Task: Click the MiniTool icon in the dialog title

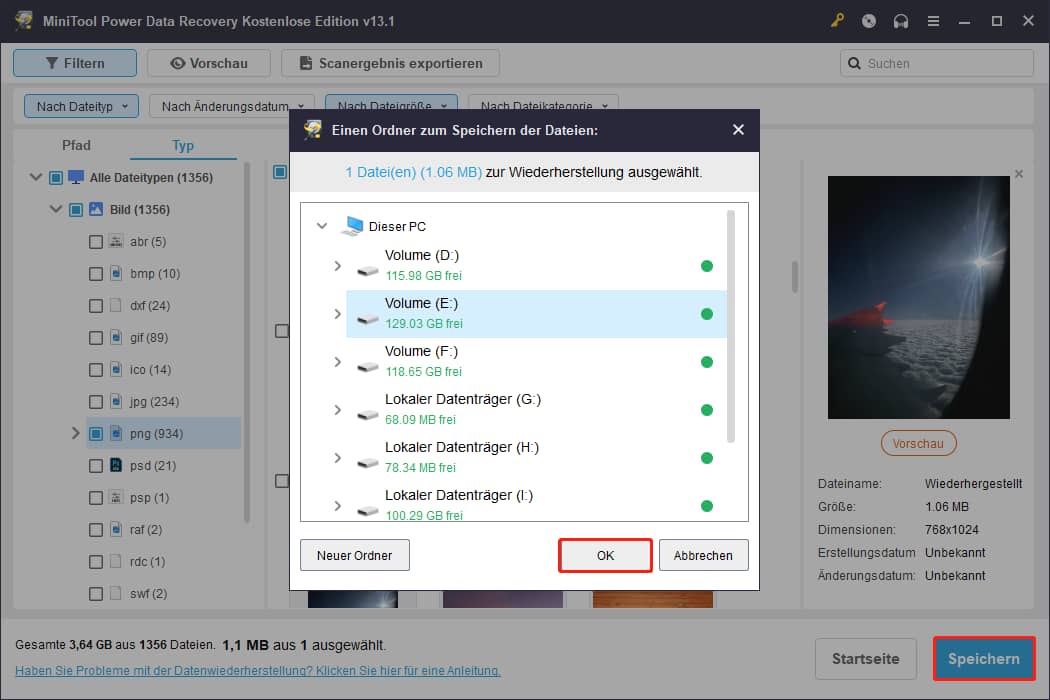Action: pyautogui.click(x=312, y=129)
